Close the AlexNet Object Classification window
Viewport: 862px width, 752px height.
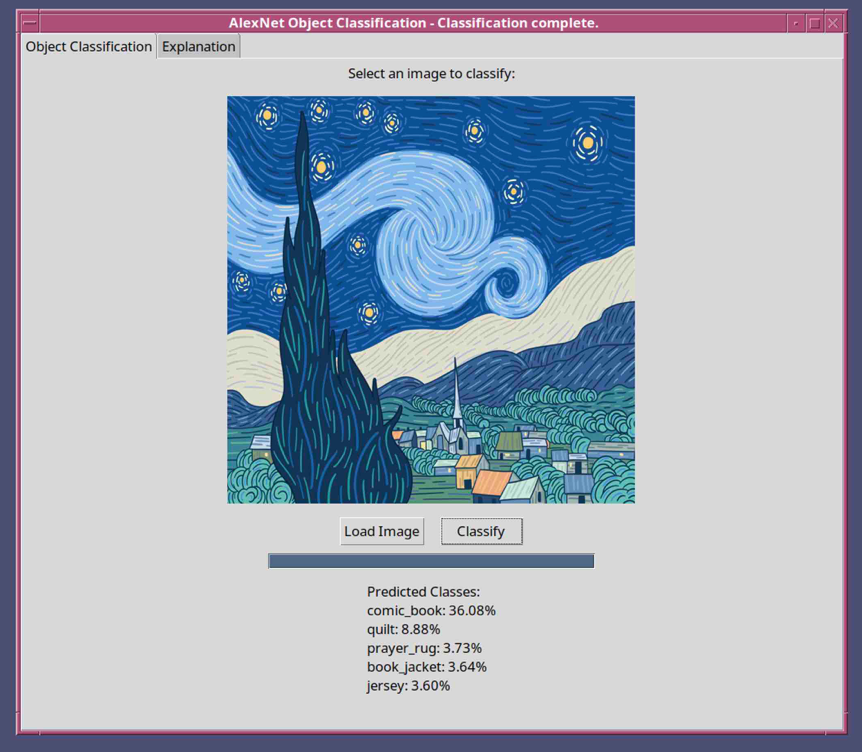[x=832, y=23]
